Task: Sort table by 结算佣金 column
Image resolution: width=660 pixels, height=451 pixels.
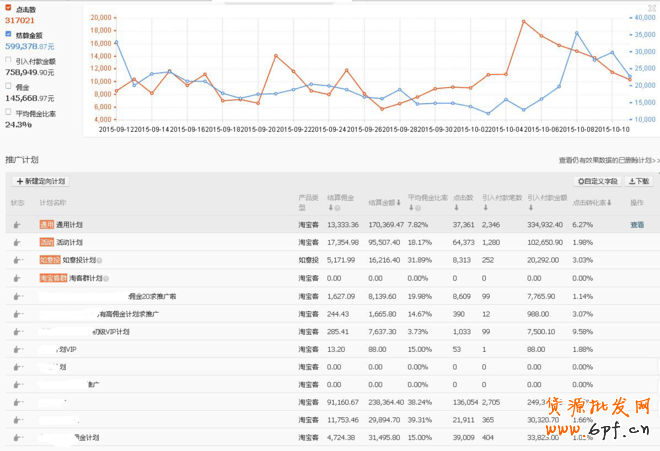Action: pyautogui.click(x=342, y=202)
